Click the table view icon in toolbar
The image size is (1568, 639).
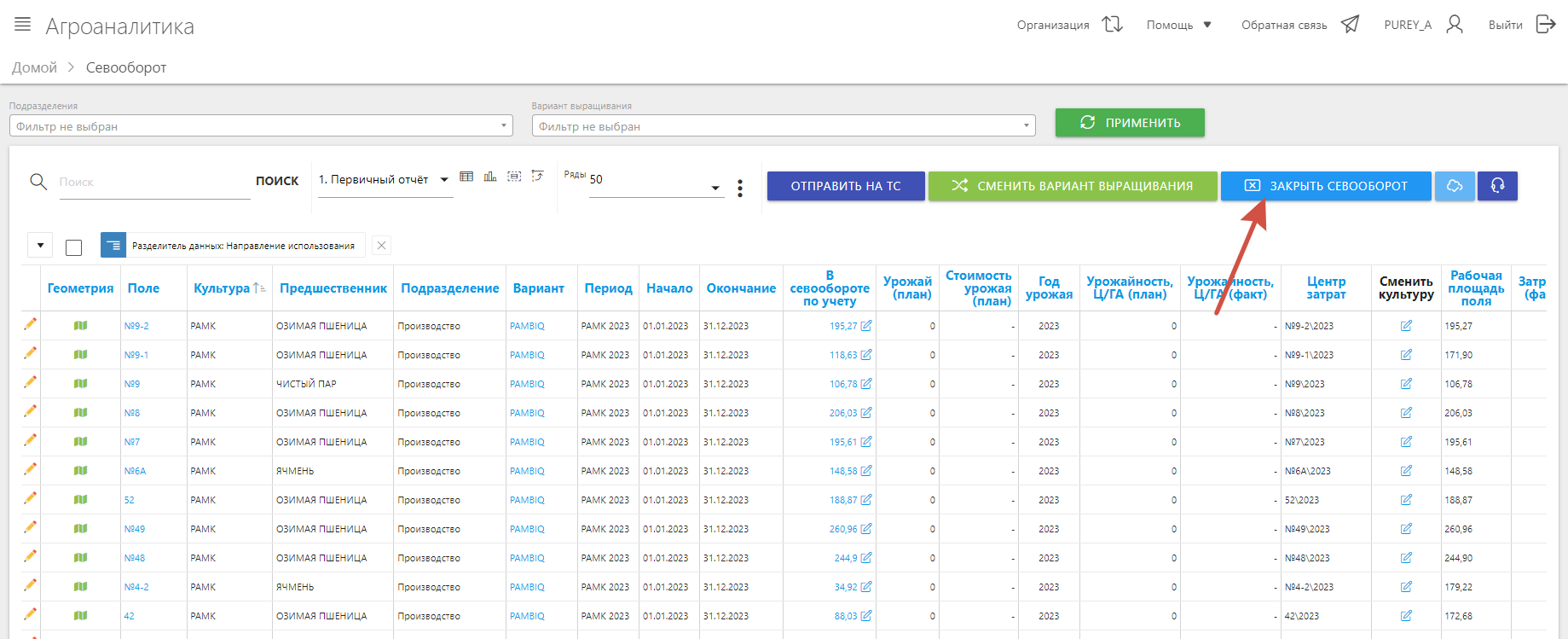[466, 177]
